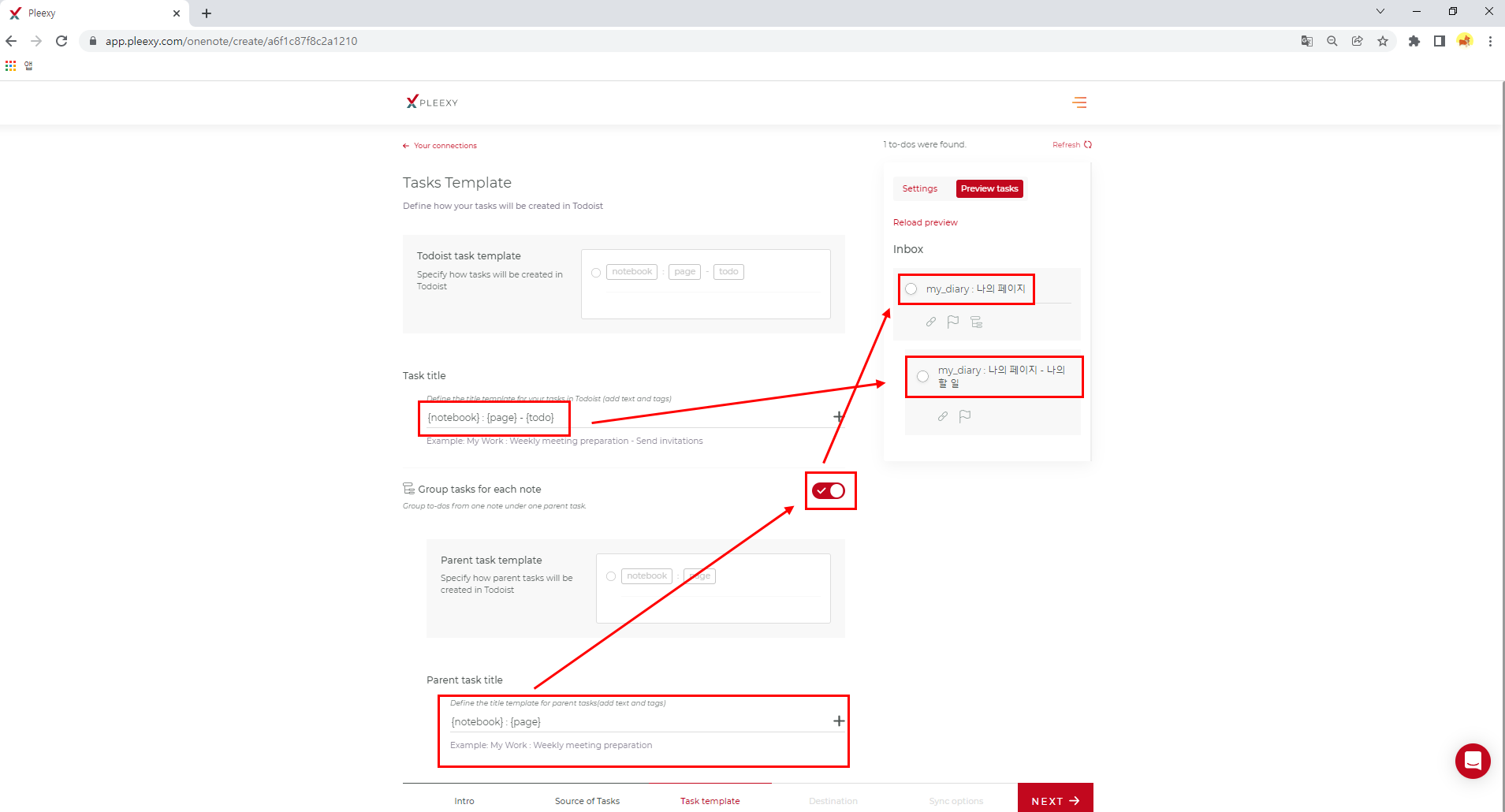Click the link icon under the my_diary parent task
This screenshot has width=1505, height=812.
click(931, 322)
